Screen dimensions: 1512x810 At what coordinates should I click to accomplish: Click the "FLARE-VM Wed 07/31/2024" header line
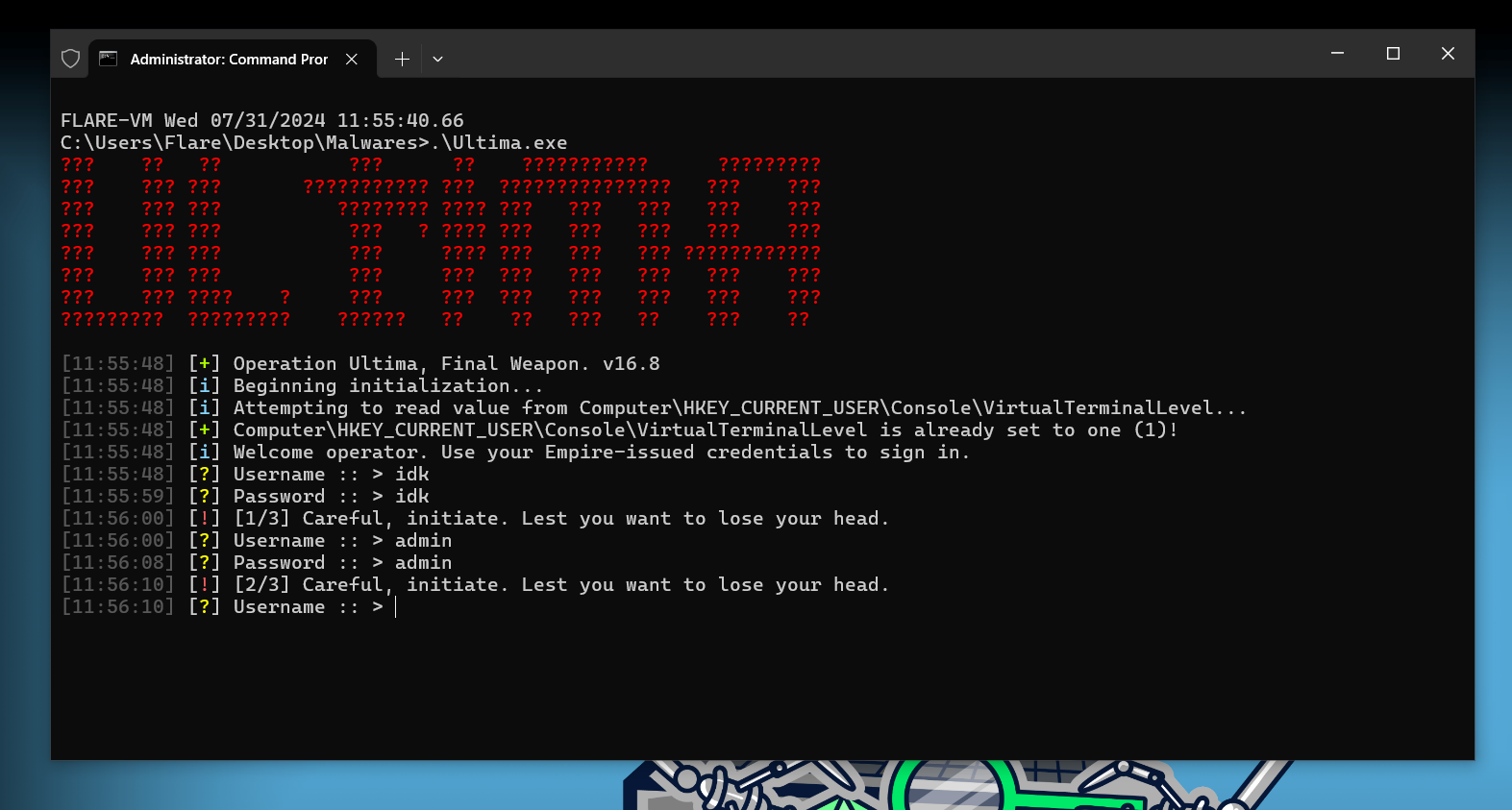click(x=262, y=120)
